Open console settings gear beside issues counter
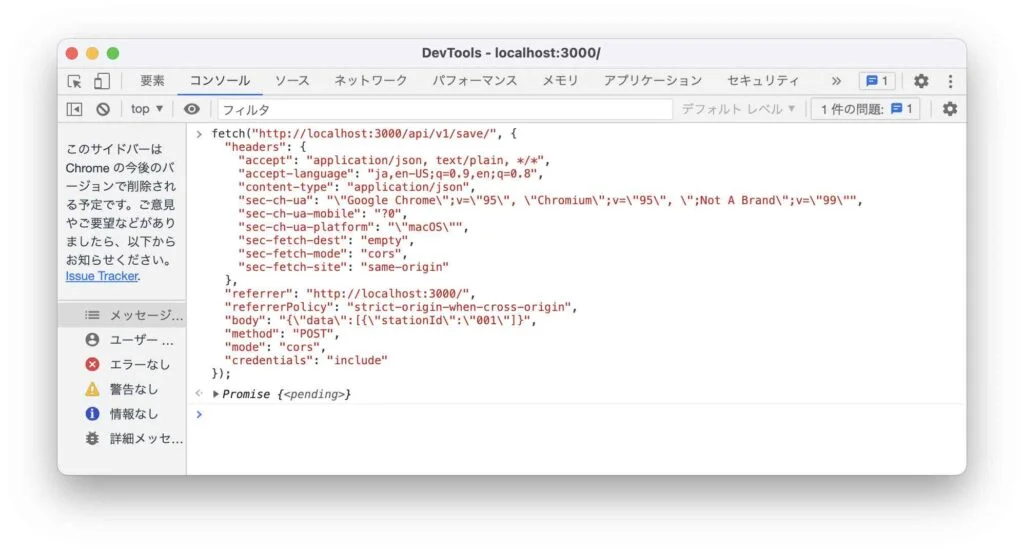This screenshot has height=551, width=1024. coord(949,109)
